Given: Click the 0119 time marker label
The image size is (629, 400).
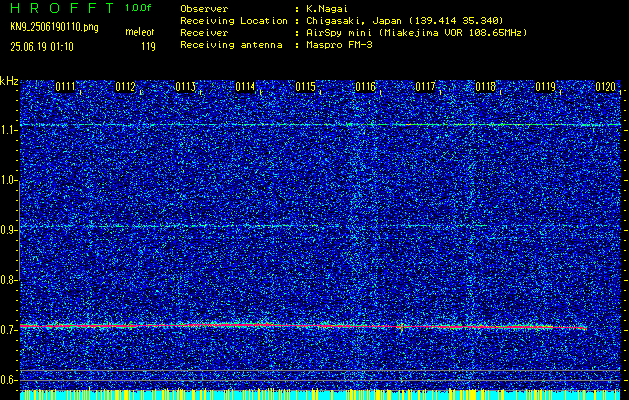Looking at the screenshot, I should (x=546, y=87).
